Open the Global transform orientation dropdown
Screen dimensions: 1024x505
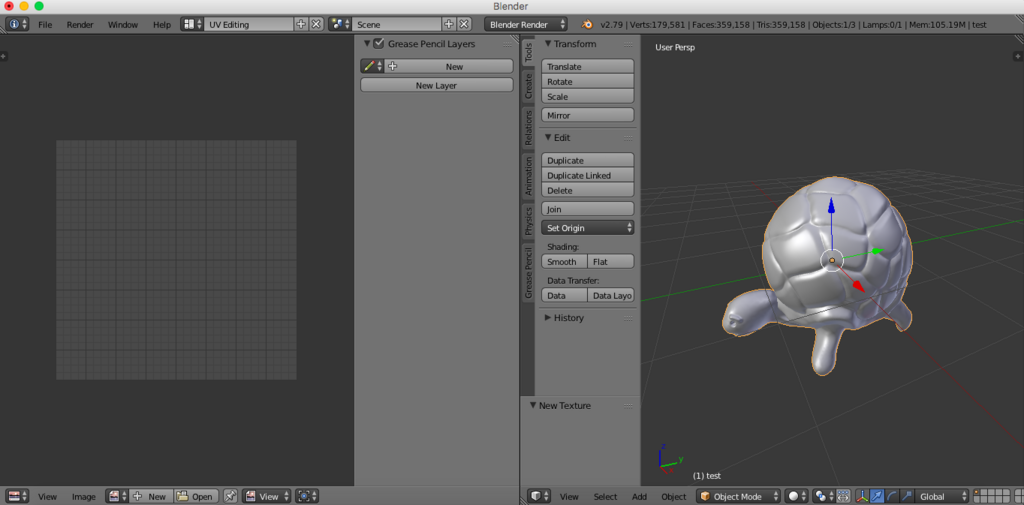point(942,497)
